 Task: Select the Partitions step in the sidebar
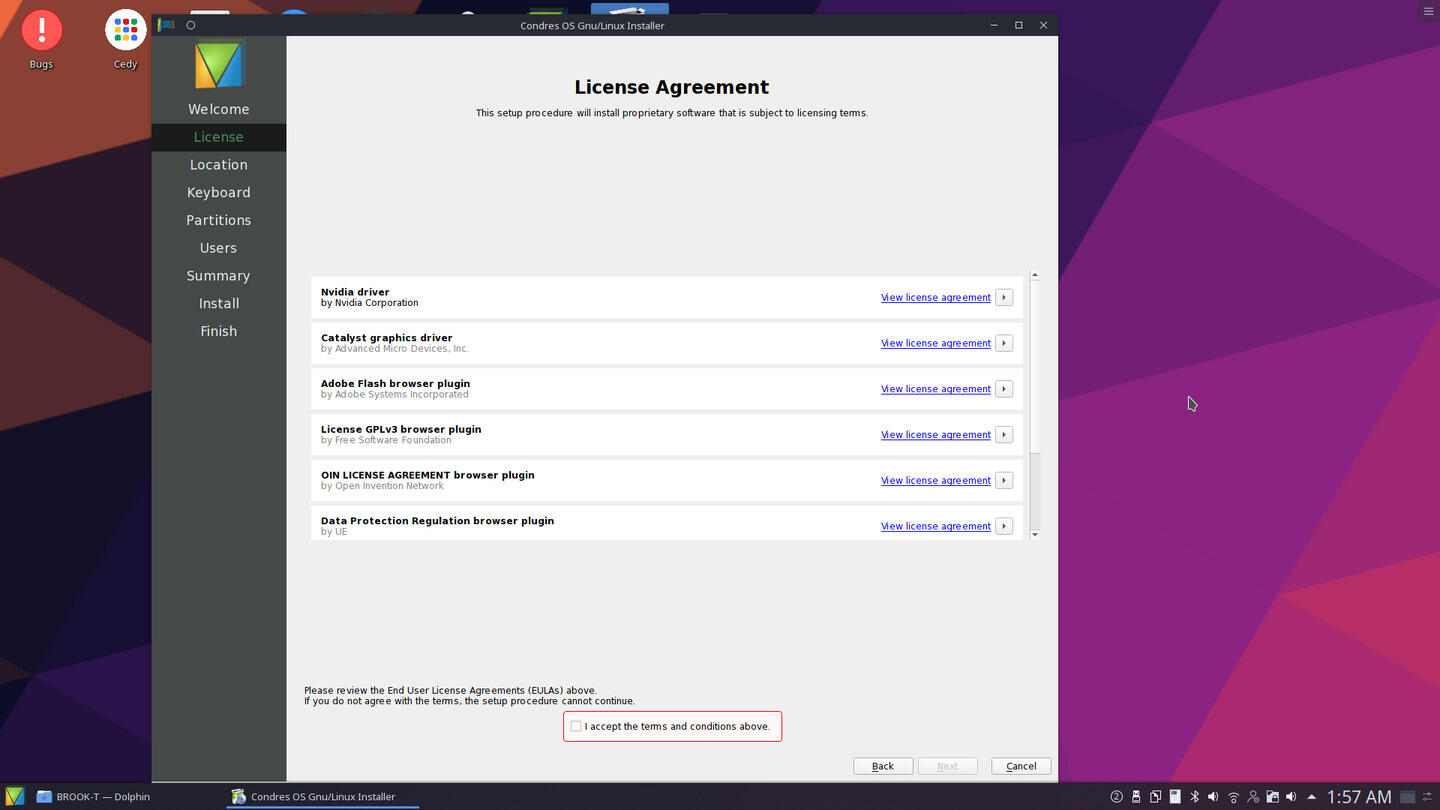pos(218,220)
